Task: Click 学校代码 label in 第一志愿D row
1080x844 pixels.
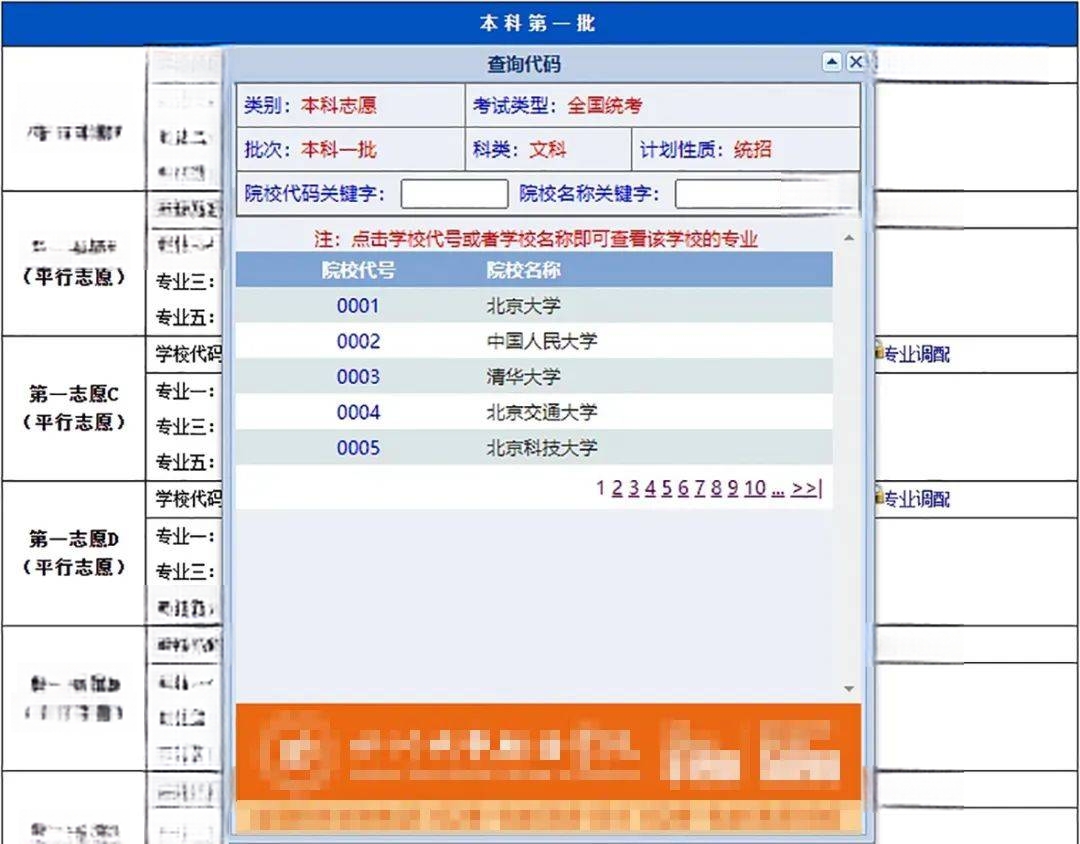Action: coord(187,498)
